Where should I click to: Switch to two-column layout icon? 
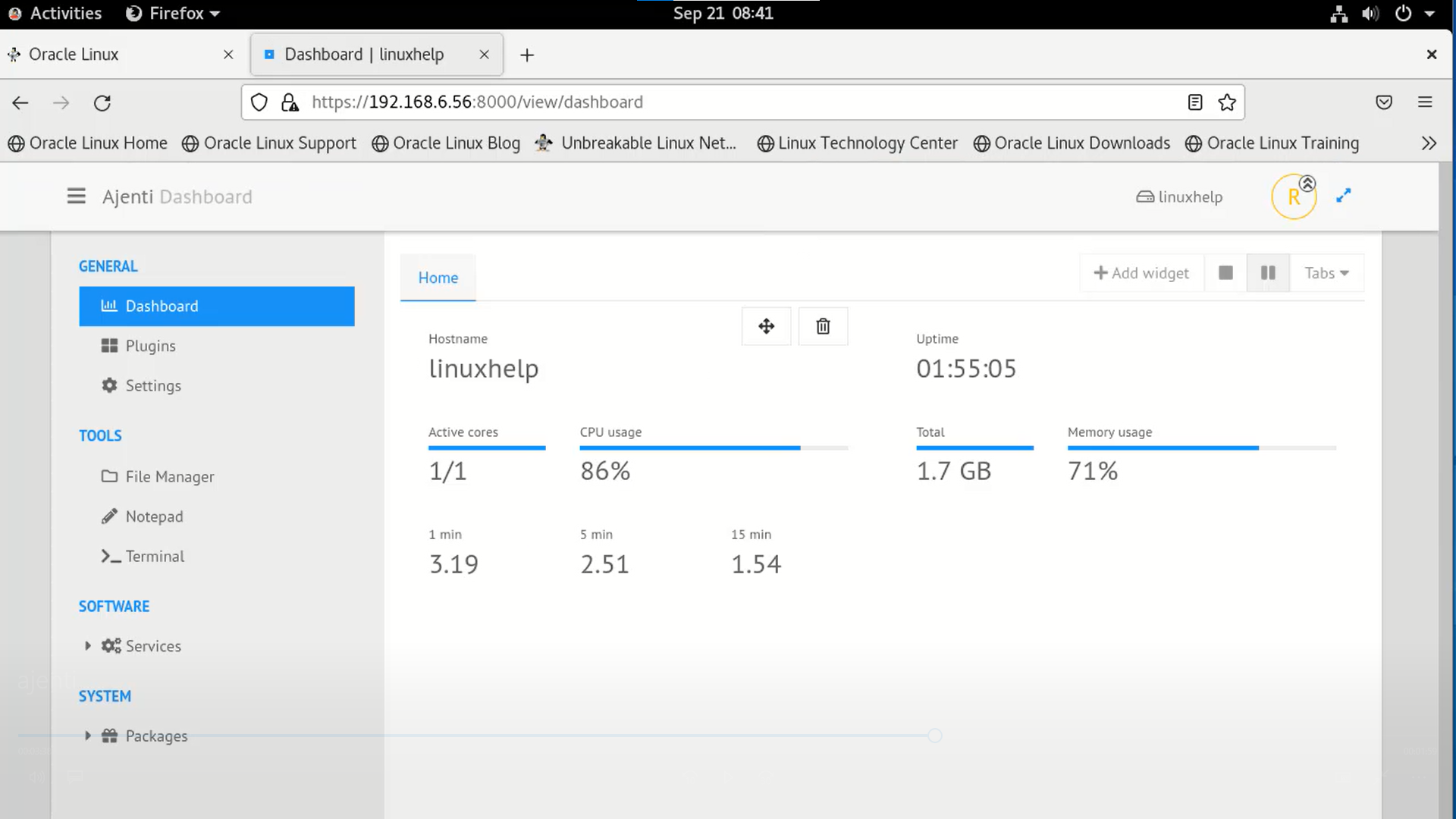pos(1268,273)
